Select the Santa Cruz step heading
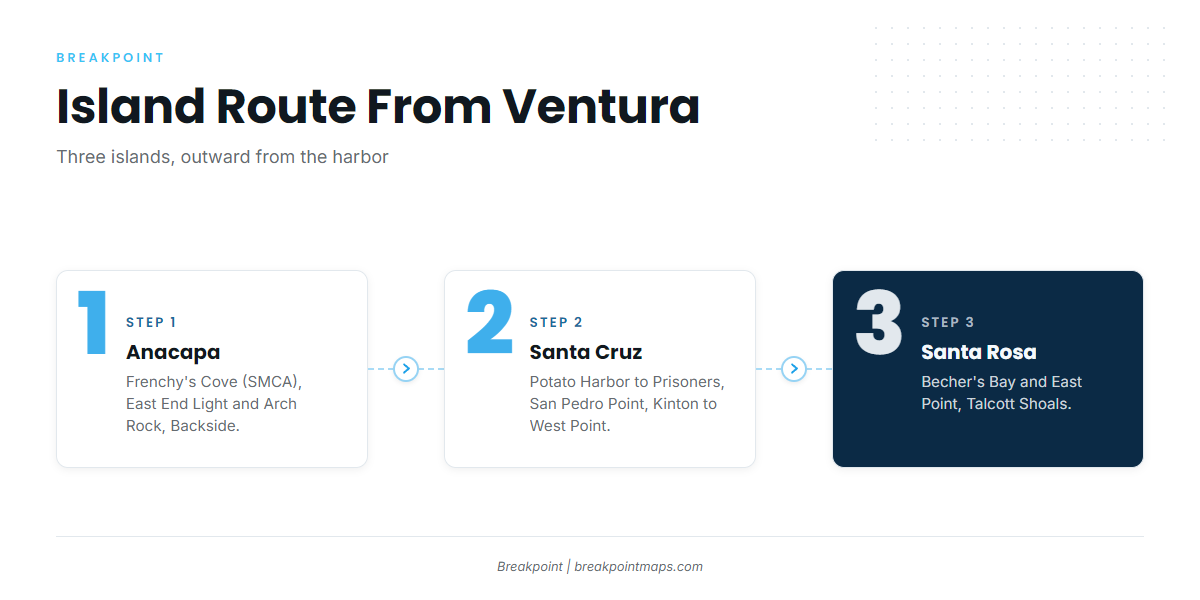Viewport: 1200px width, 600px height. [586, 352]
